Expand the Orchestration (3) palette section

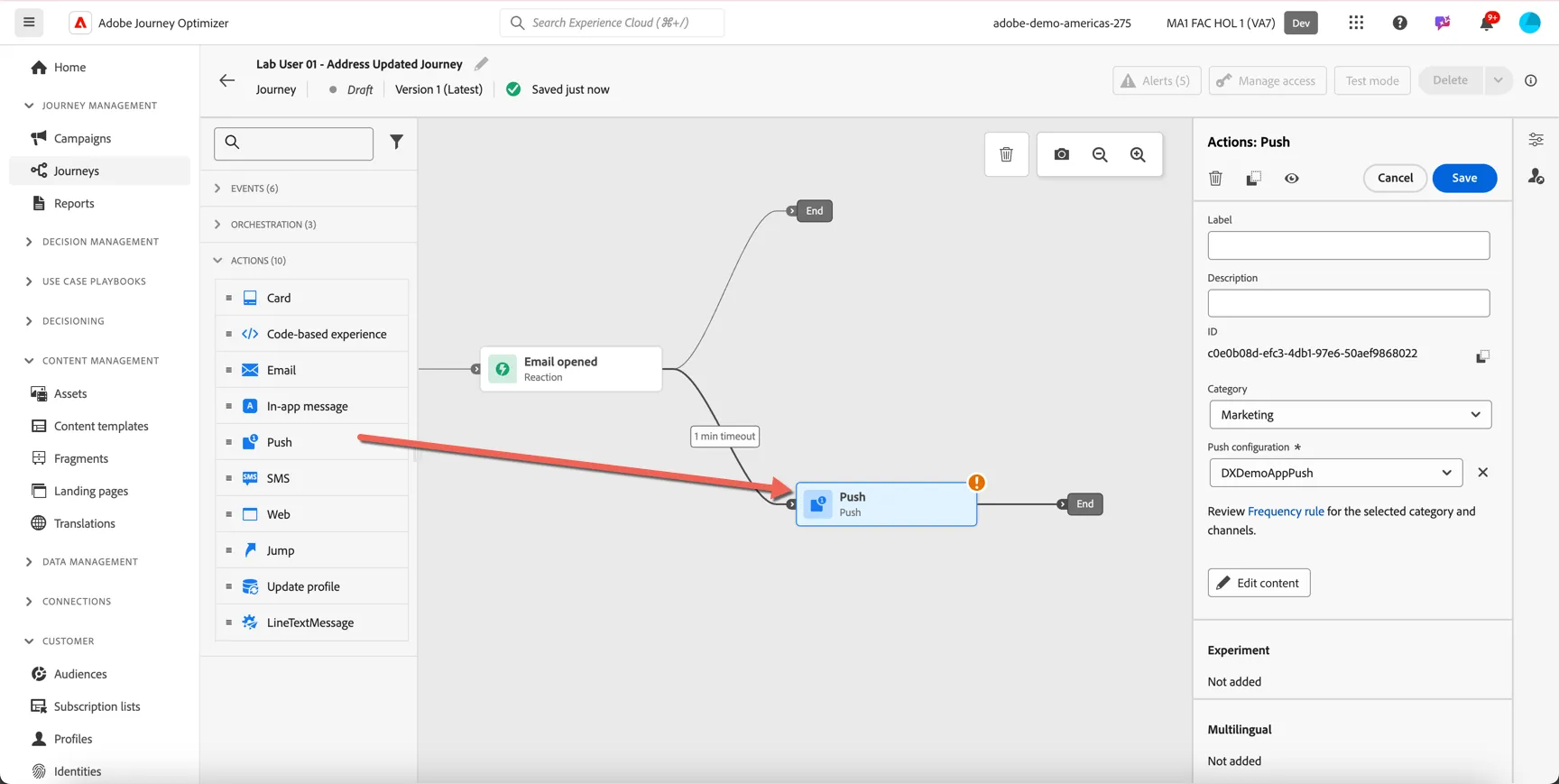(x=273, y=225)
